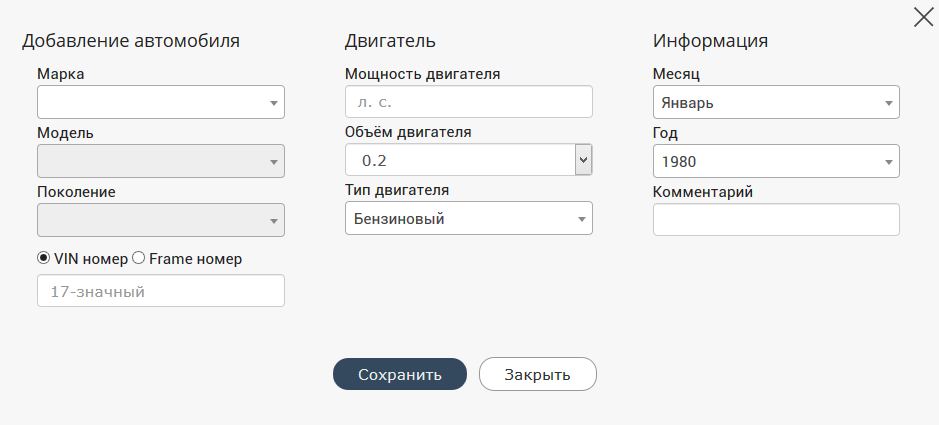Close the dialog with the X icon

(x=923, y=17)
